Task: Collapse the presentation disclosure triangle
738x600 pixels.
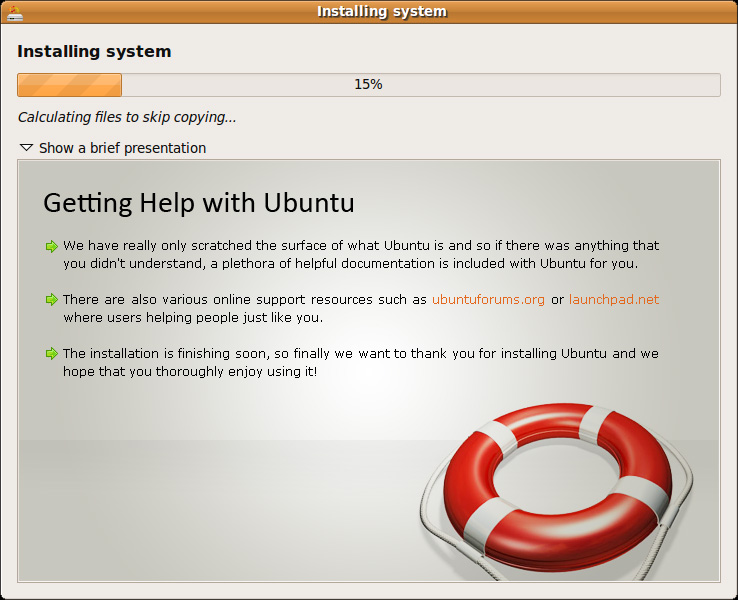Action: click(x=26, y=148)
